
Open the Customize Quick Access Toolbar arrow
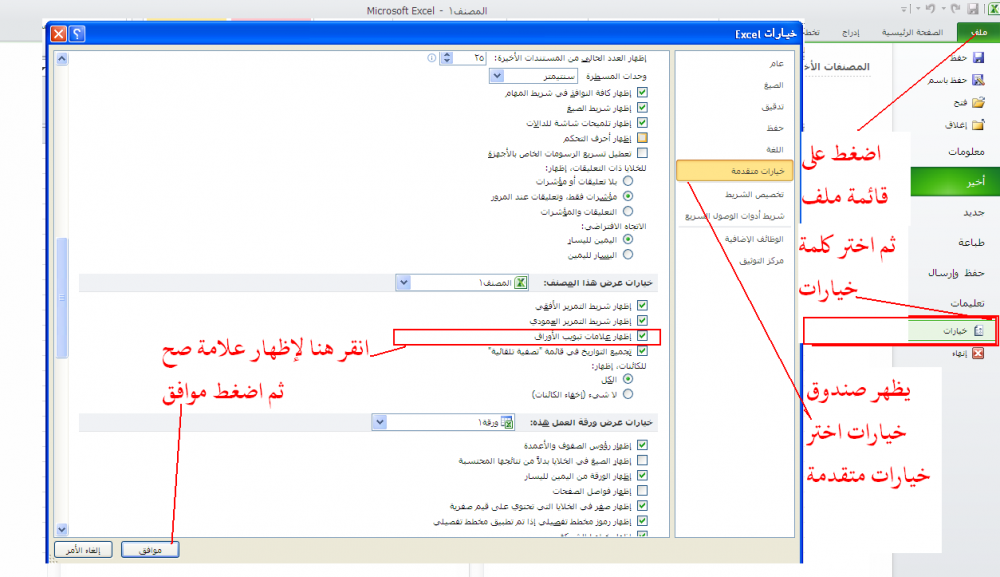tap(904, 9)
